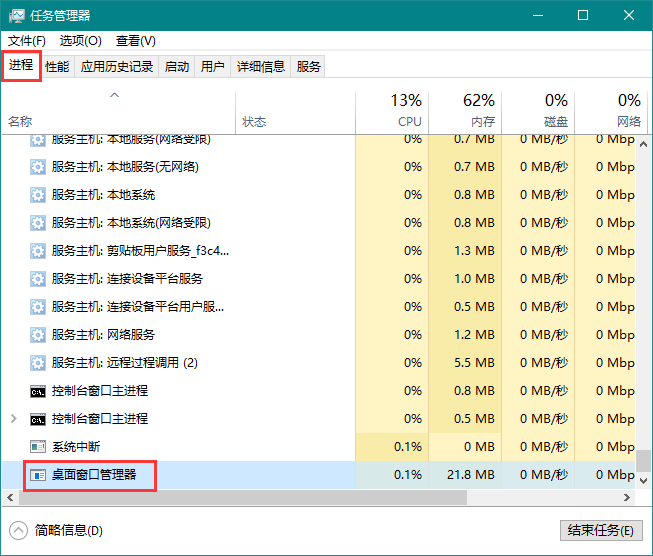Click 0 MB memory value of 系统中断
The image size is (653, 556).
click(x=479, y=447)
